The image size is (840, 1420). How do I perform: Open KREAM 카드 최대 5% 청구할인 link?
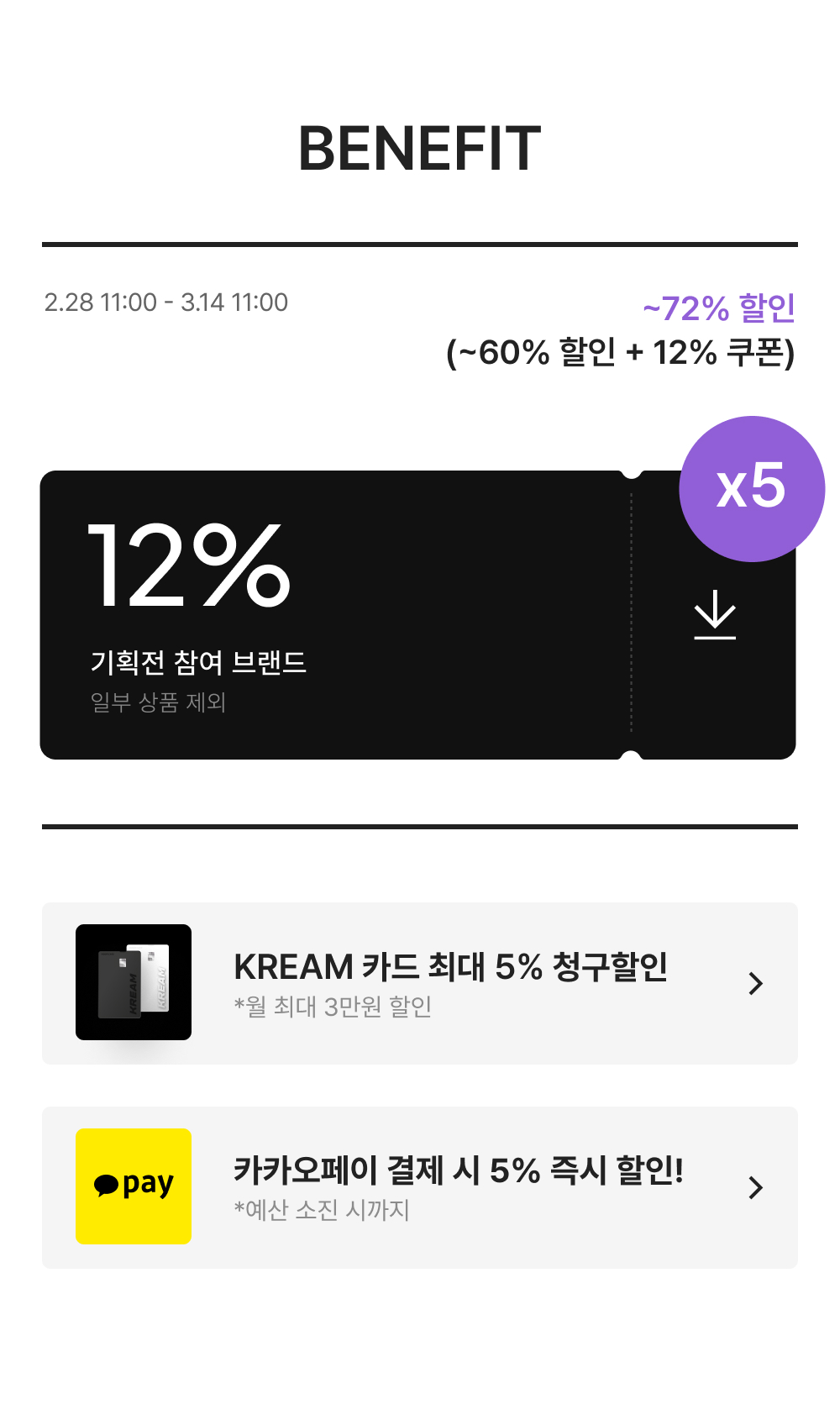450,967
